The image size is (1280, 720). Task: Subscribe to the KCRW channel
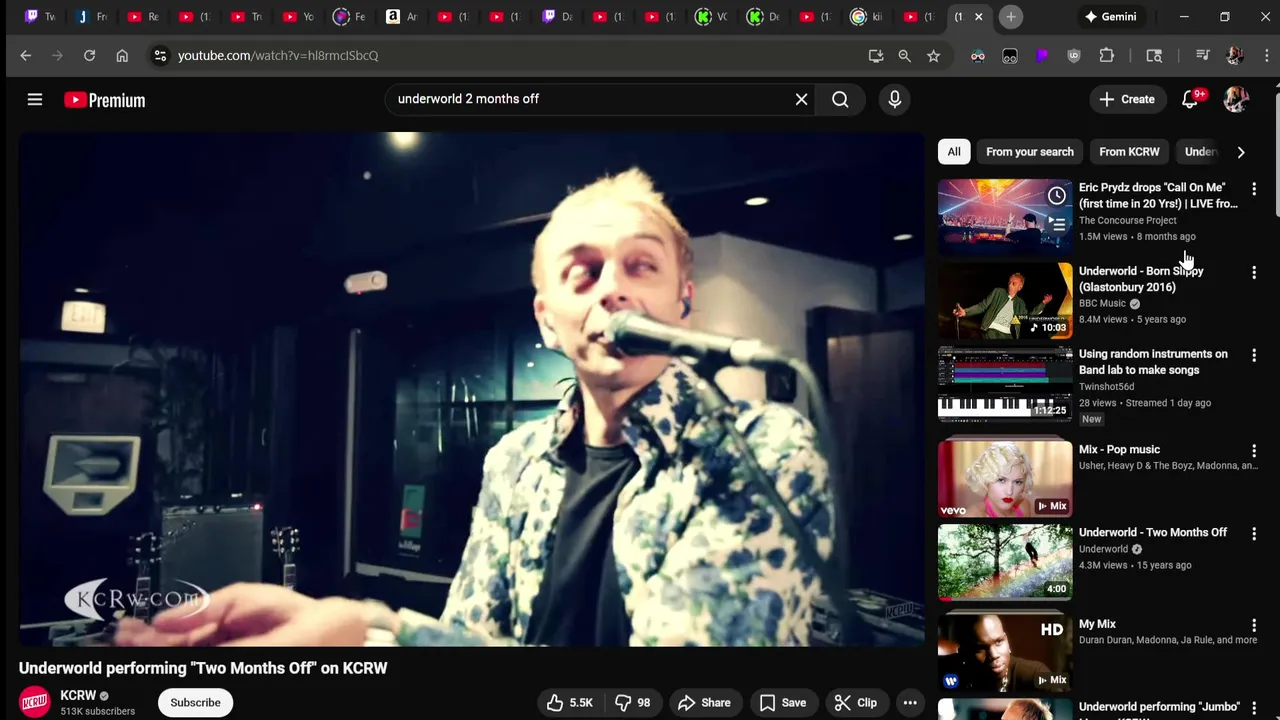(x=195, y=703)
